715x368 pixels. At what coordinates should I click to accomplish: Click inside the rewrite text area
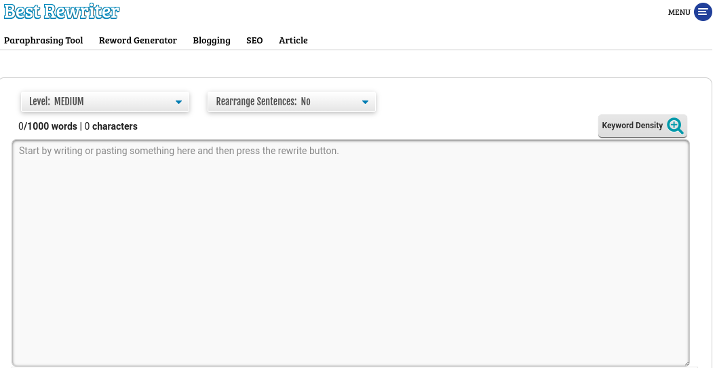coord(350,253)
